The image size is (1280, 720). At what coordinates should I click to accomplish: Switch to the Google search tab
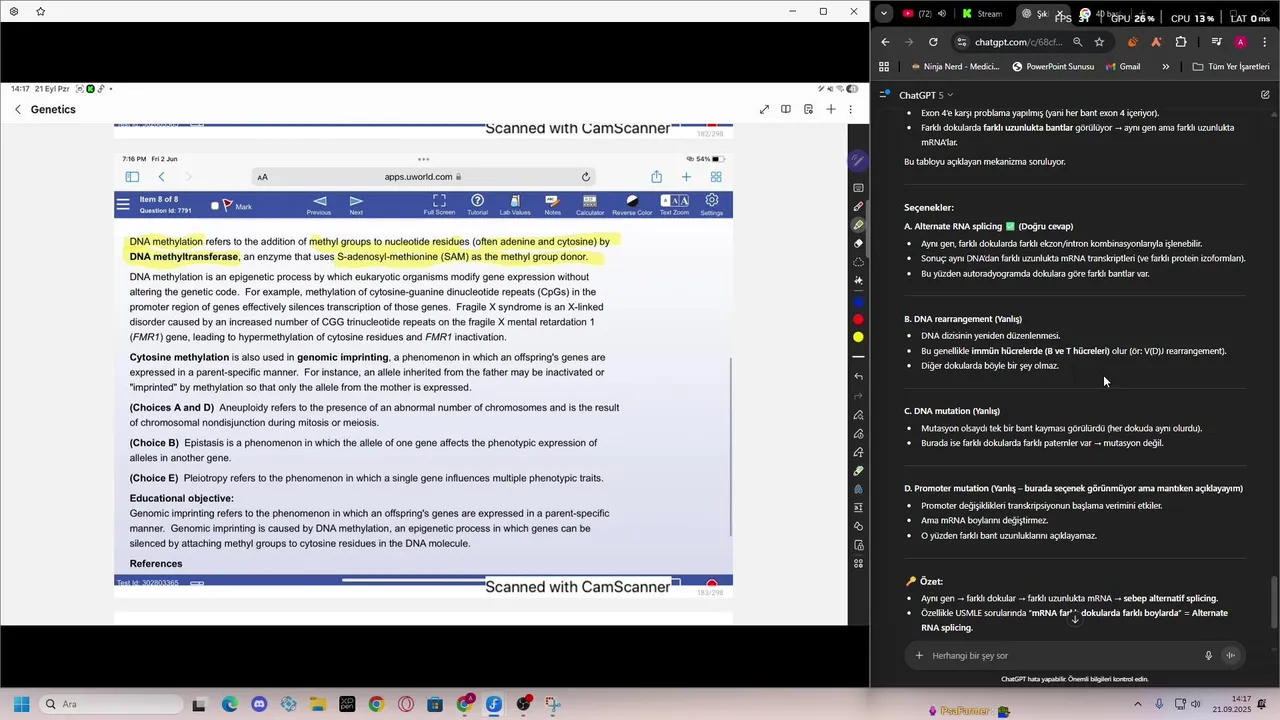(1100, 14)
